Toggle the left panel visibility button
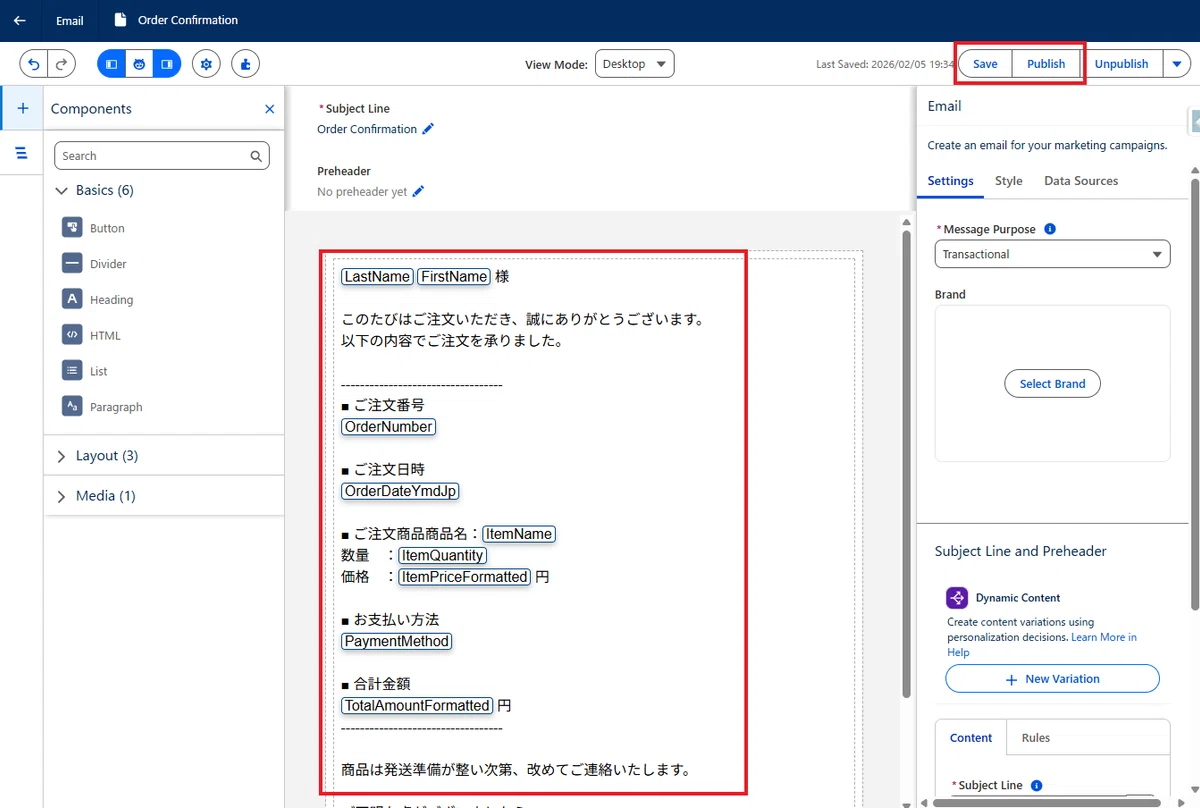This screenshot has height=808, width=1200. pyautogui.click(x=111, y=64)
